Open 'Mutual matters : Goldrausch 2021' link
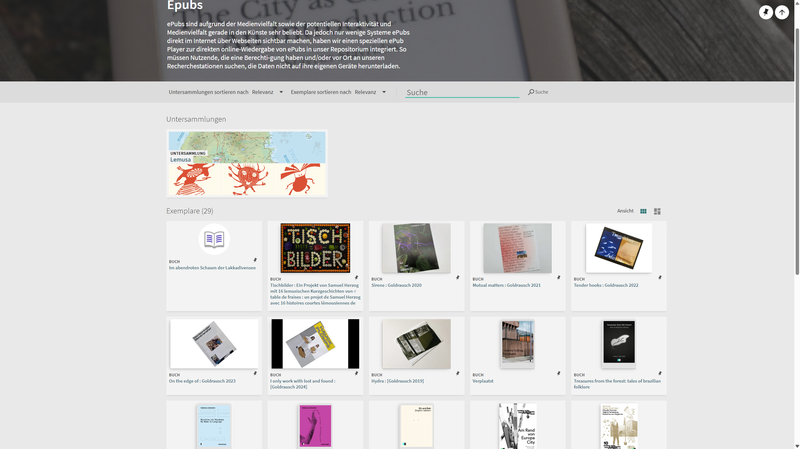 pos(506,285)
